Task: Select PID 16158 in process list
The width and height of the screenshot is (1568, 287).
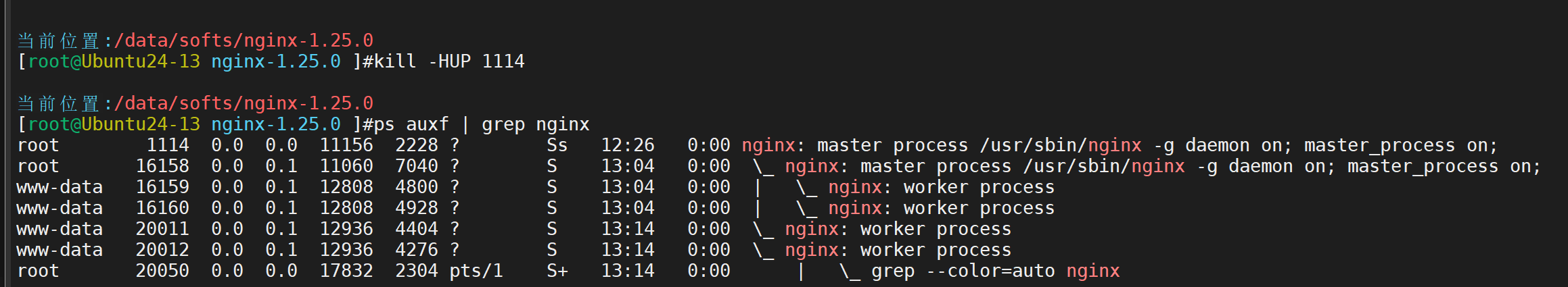Action: point(162,166)
